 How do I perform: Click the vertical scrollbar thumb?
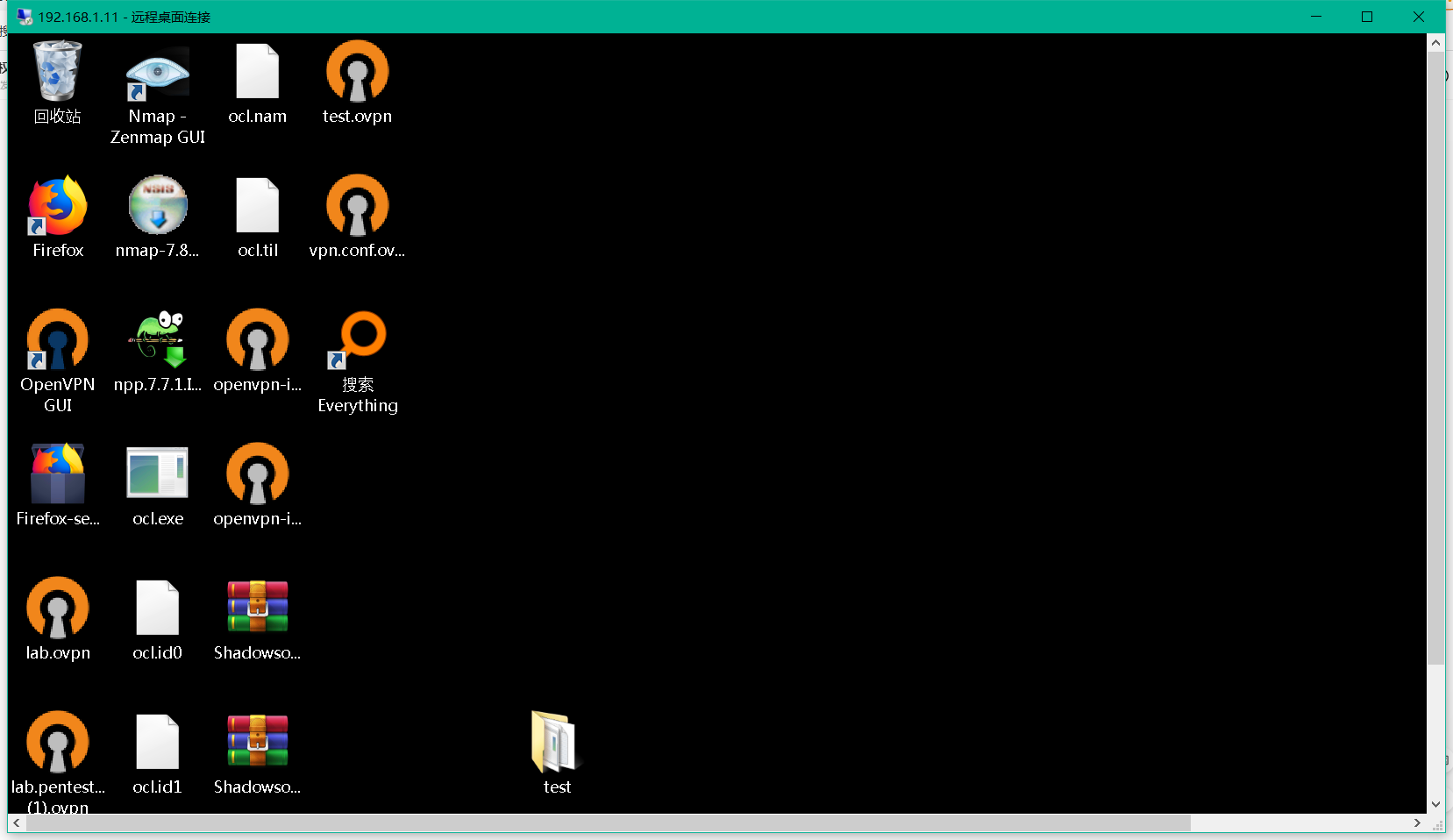(1435, 357)
